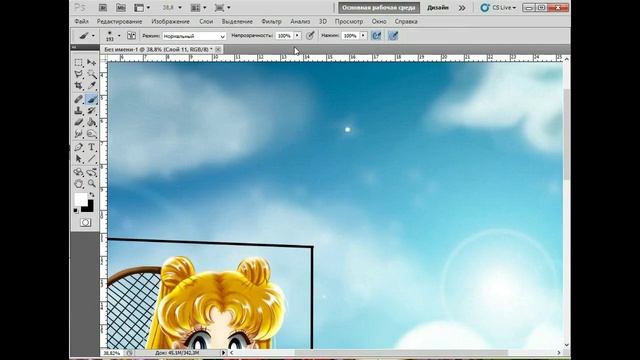Toggle the brush panel button
The height and width of the screenshot is (360, 640).
pos(131,36)
